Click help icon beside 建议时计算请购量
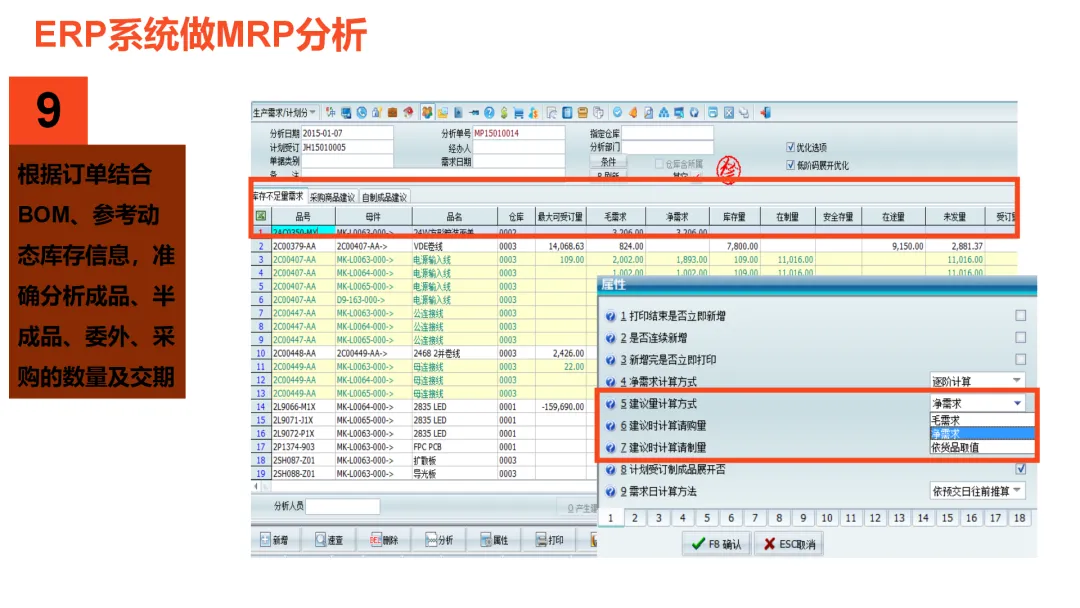 point(610,426)
